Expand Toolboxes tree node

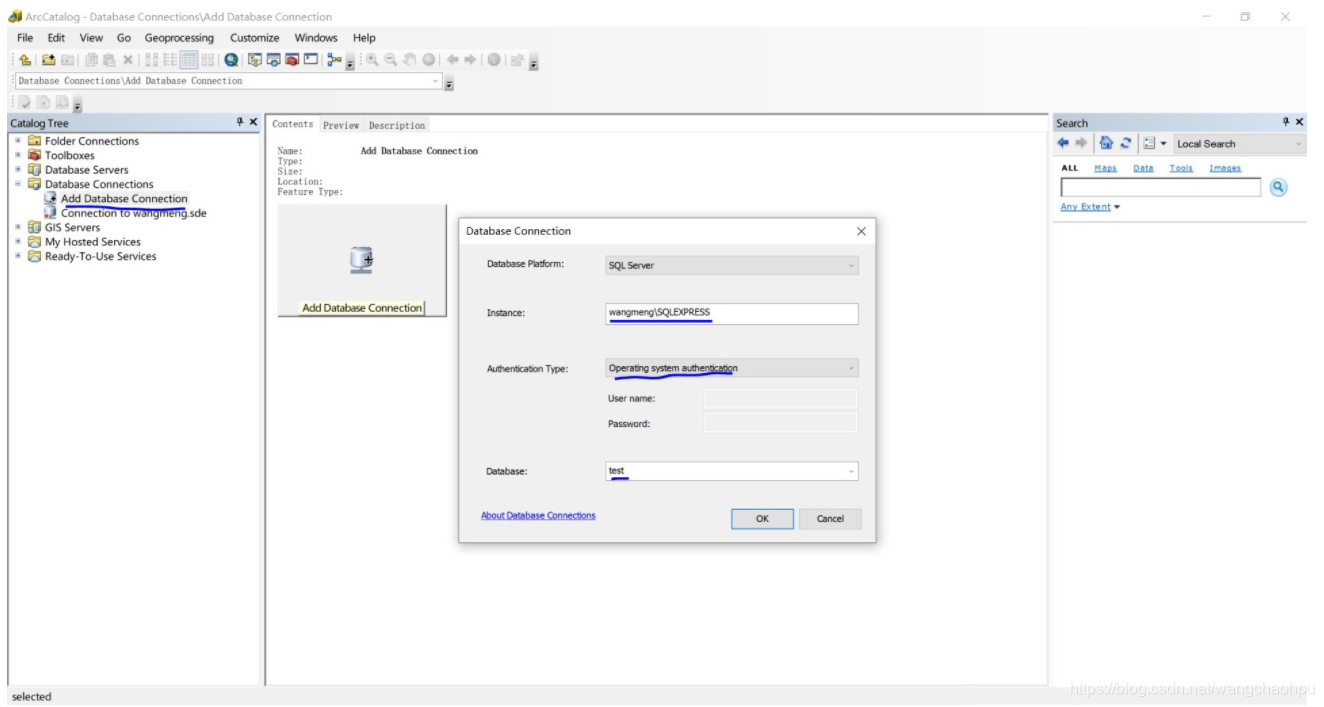(x=18, y=155)
